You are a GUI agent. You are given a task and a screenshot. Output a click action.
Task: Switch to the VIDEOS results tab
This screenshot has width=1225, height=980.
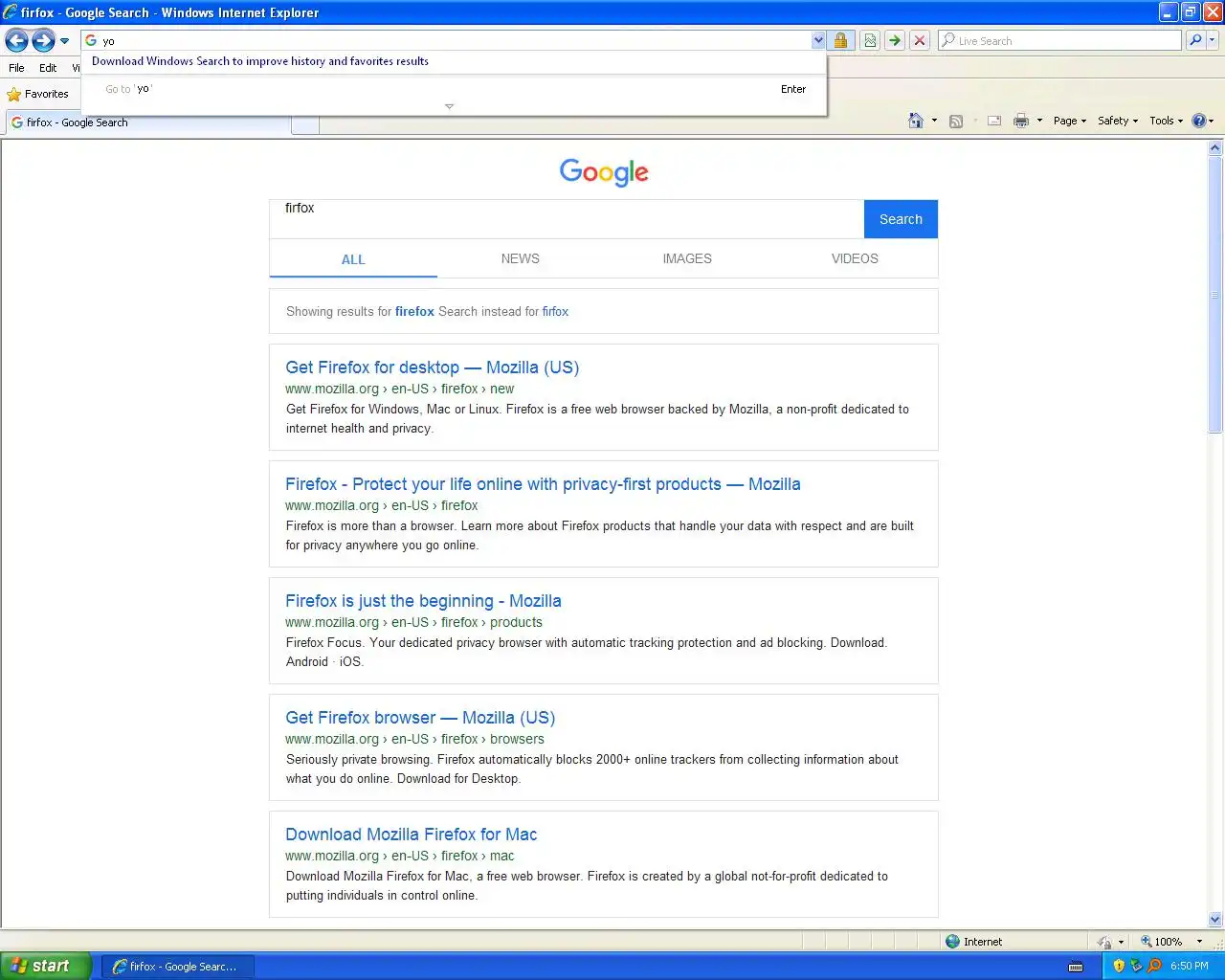pyautogui.click(x=855, y=258)
